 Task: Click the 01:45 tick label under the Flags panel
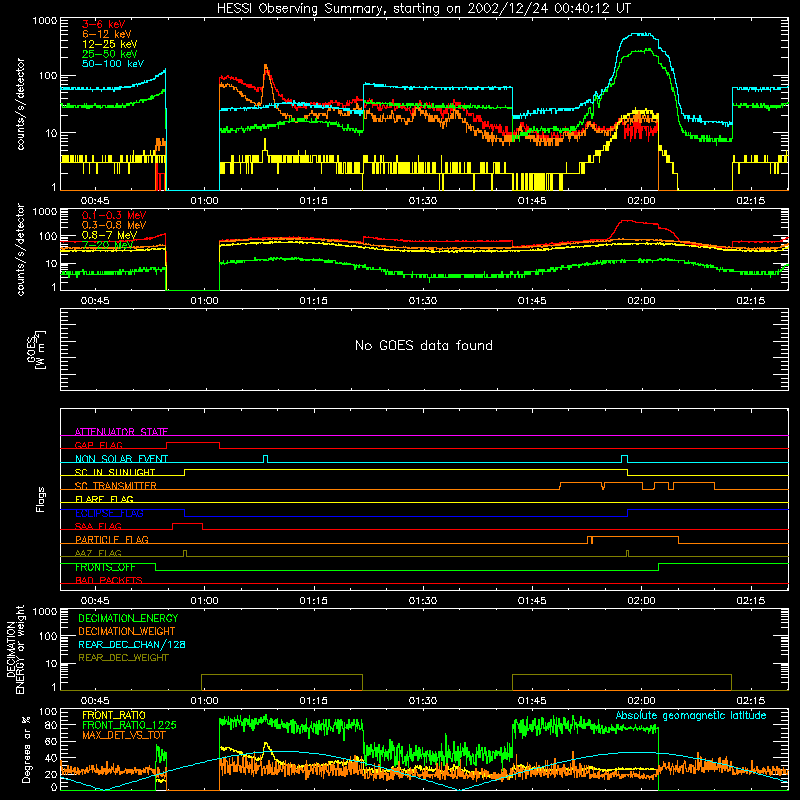[x=532, y=601]
